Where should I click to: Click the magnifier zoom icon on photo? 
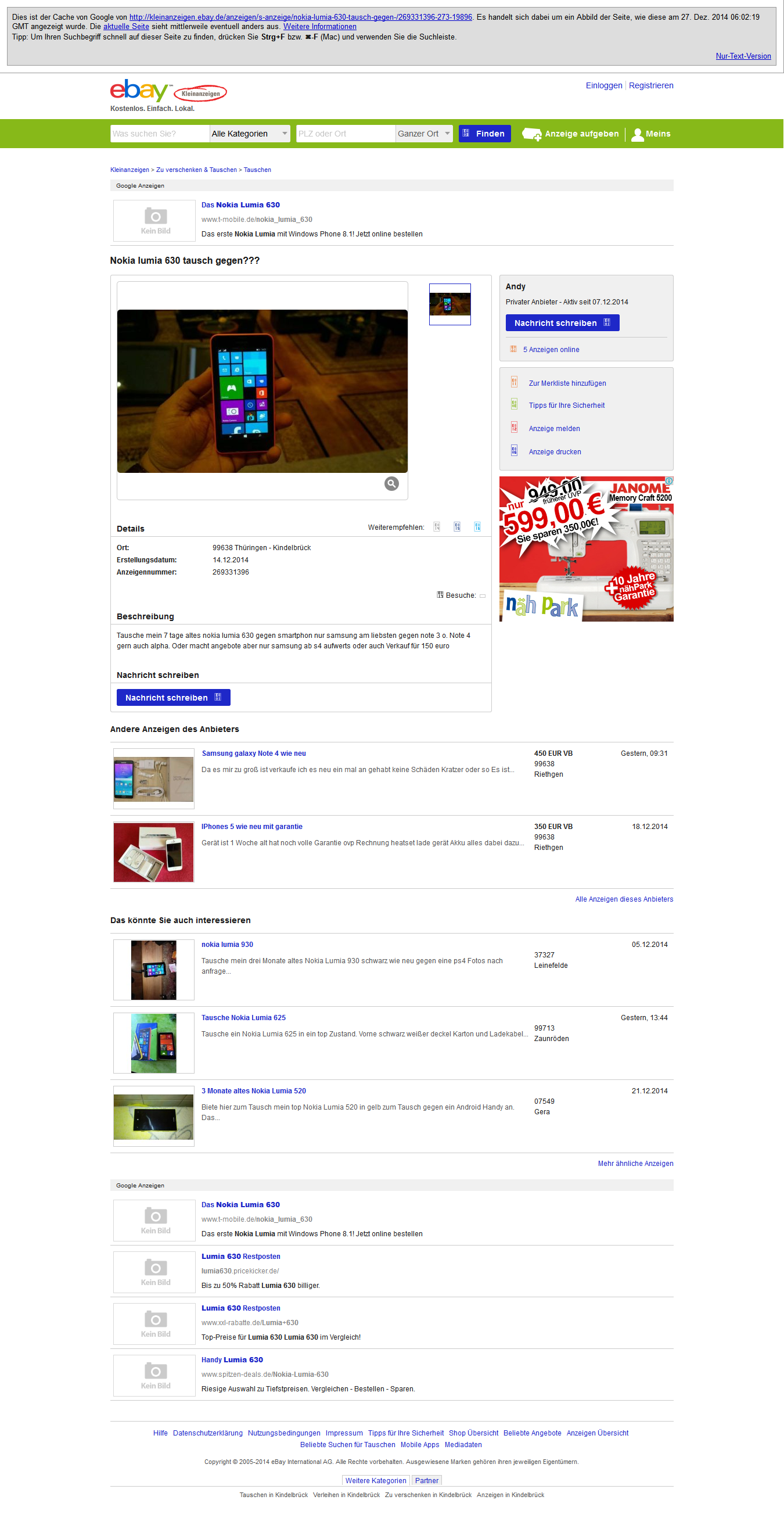tap(391, 483)
